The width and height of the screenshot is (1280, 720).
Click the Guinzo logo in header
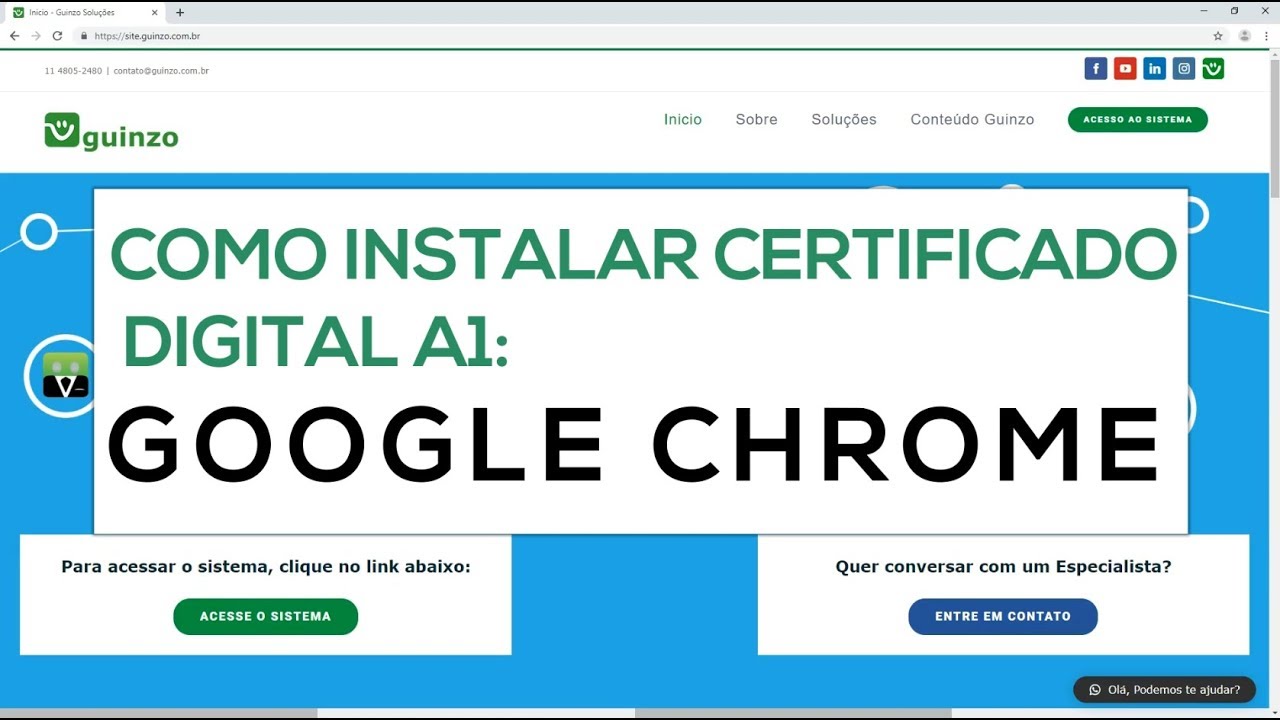111,131
